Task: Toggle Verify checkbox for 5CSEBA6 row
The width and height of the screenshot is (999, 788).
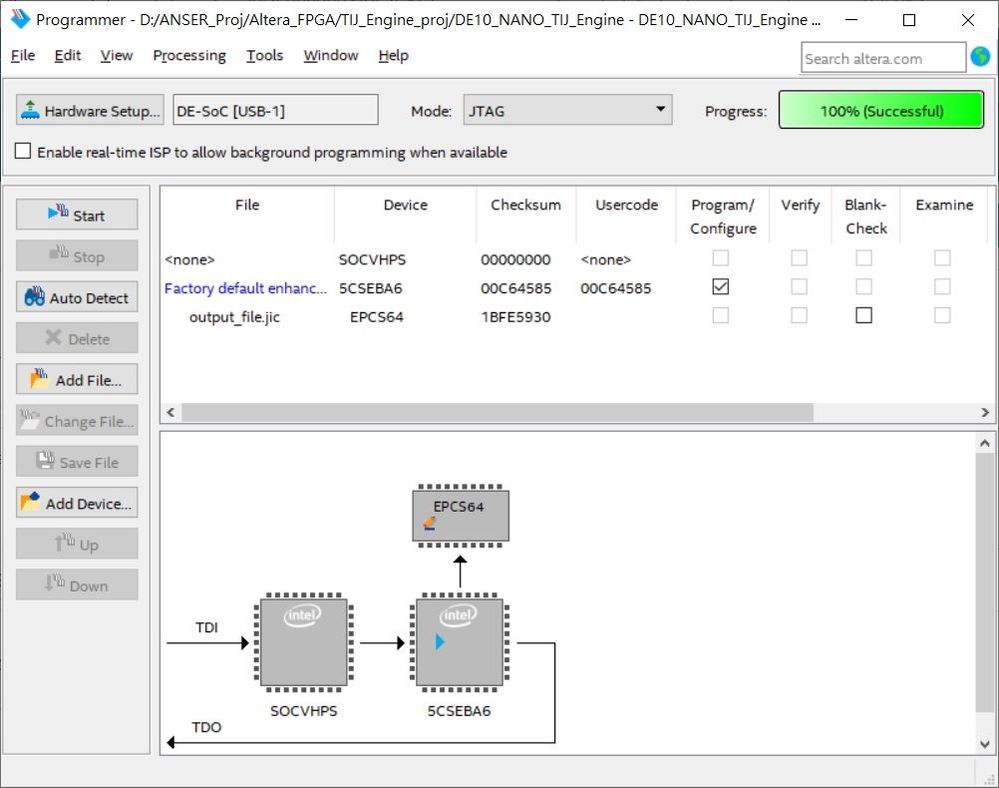Action: tap(799, 287)
